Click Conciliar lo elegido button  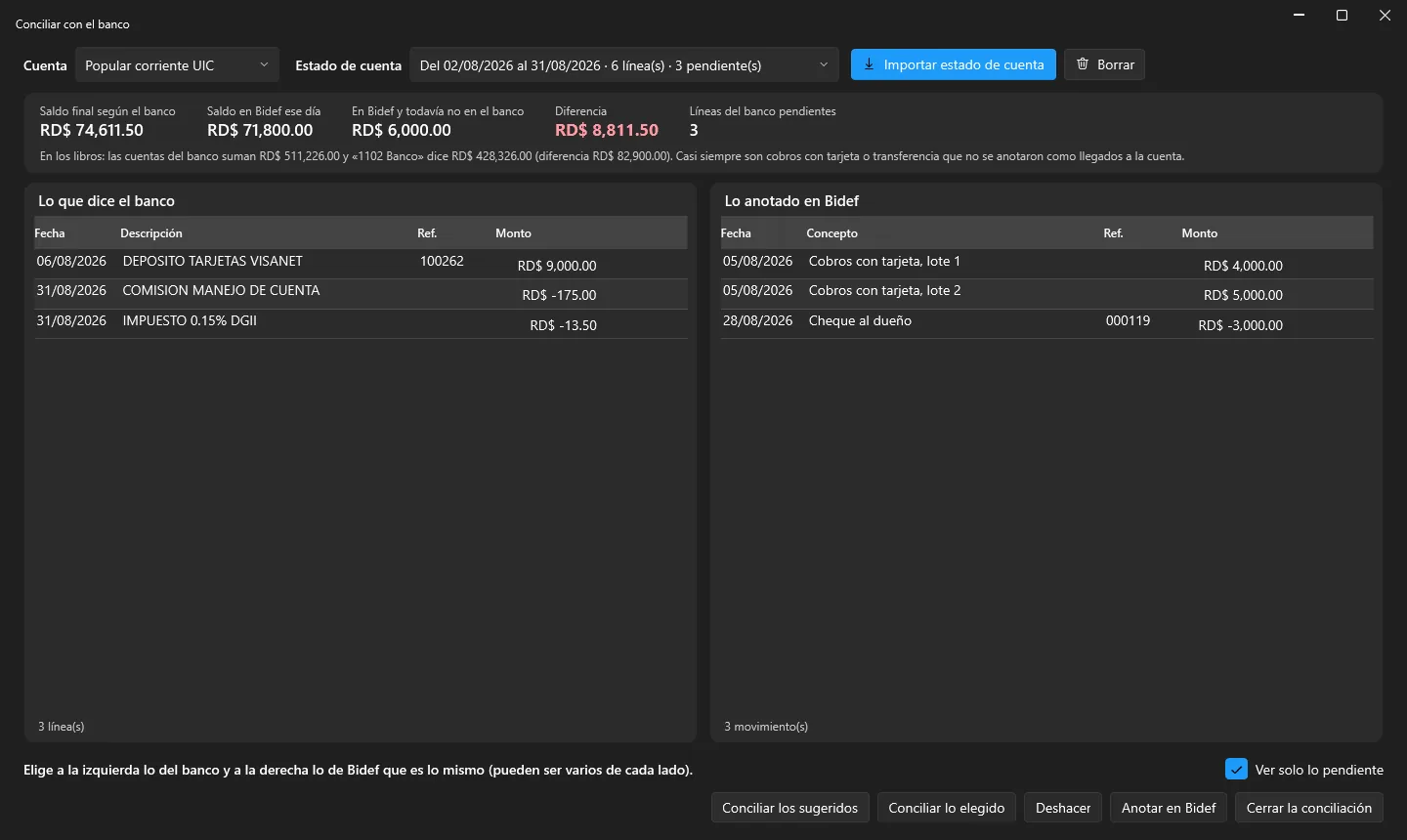click(947, 808)
